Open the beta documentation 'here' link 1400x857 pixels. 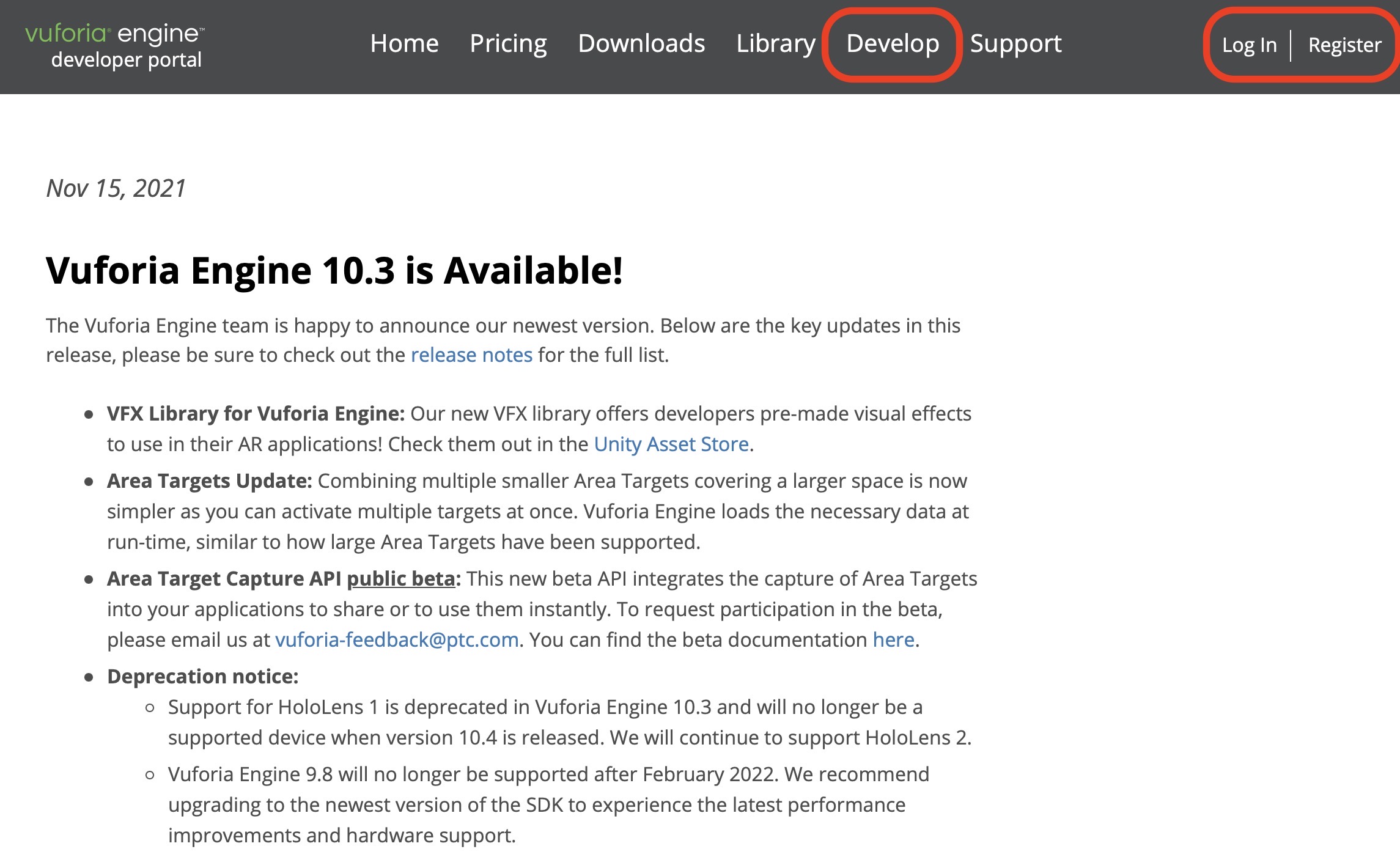point(893,640)
